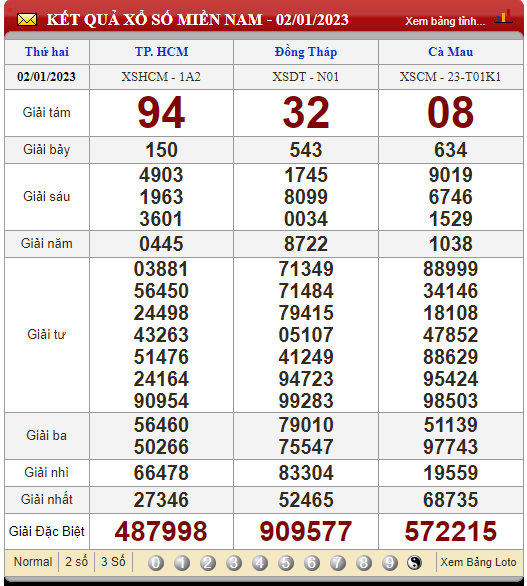527x586 pixels.
Task: Click the Giải Đặc Biệt row label
Action: [47, 531]
